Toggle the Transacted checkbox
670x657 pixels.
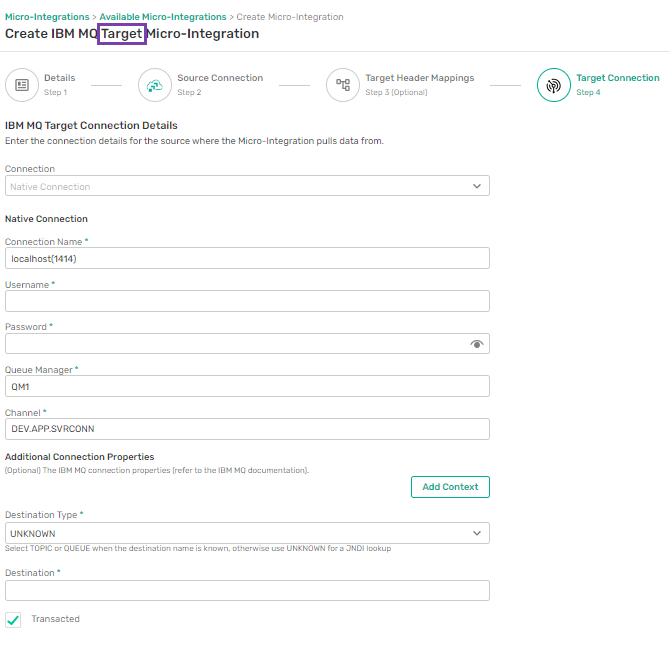tap(13, 619)
